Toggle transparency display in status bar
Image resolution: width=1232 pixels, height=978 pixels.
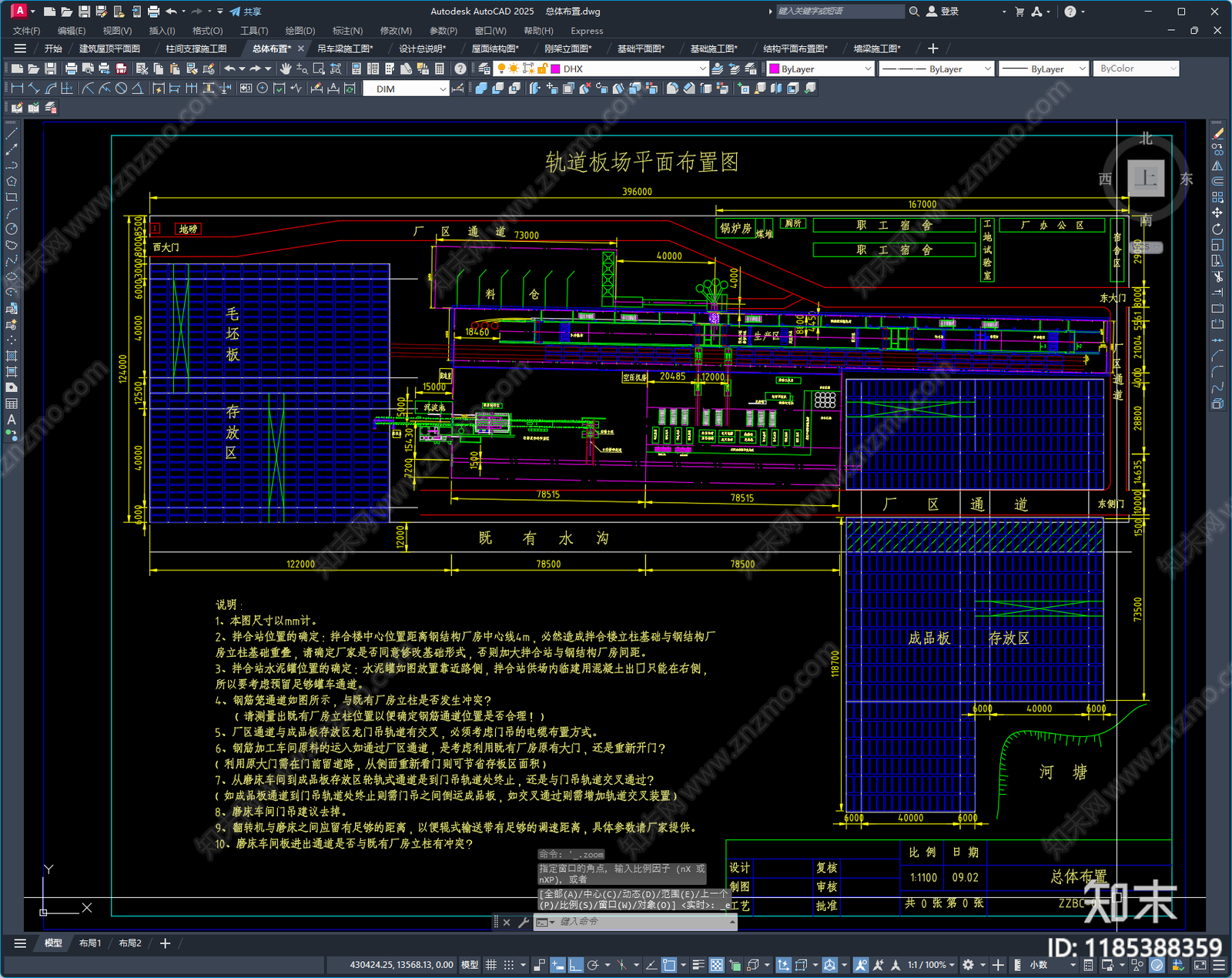coord(716,965)
